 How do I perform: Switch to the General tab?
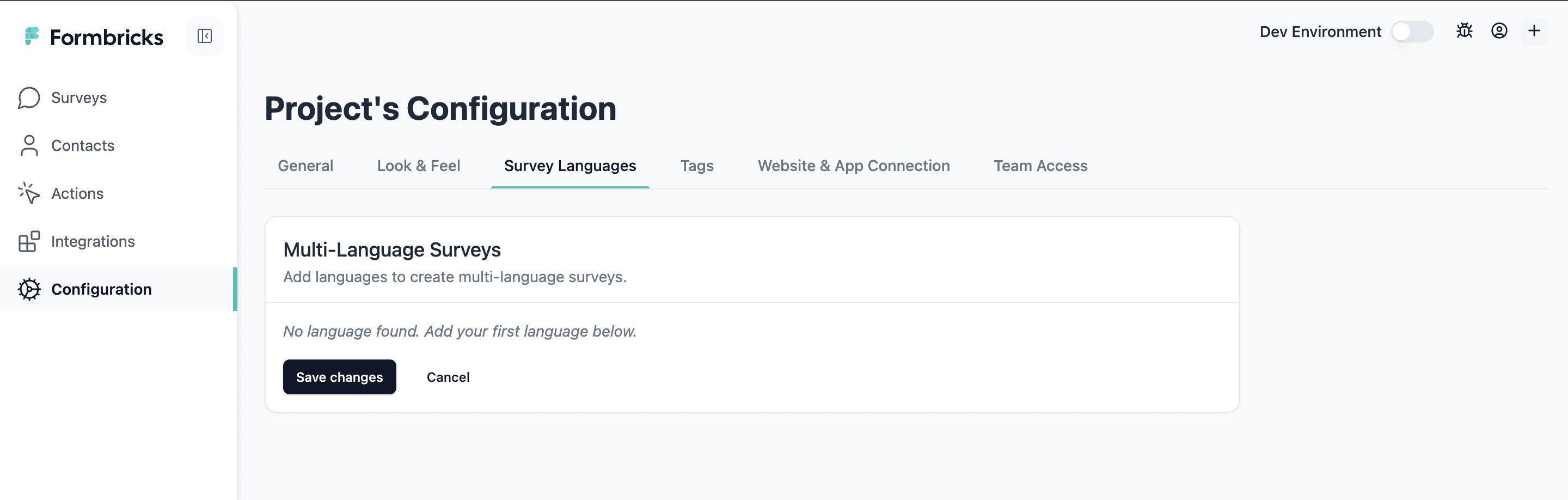click(305, 166)
